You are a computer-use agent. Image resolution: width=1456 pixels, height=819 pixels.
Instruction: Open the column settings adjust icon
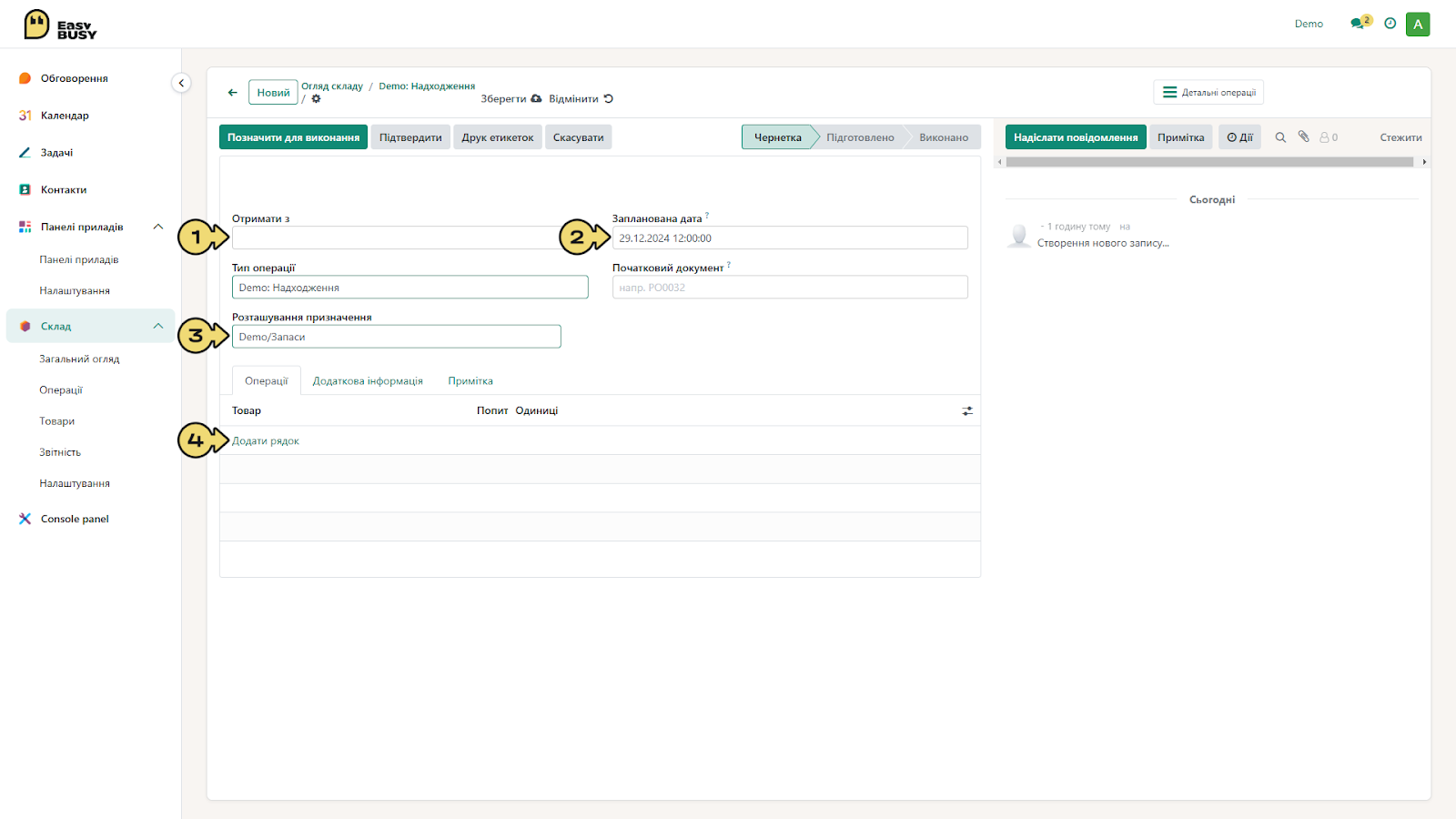967,411
